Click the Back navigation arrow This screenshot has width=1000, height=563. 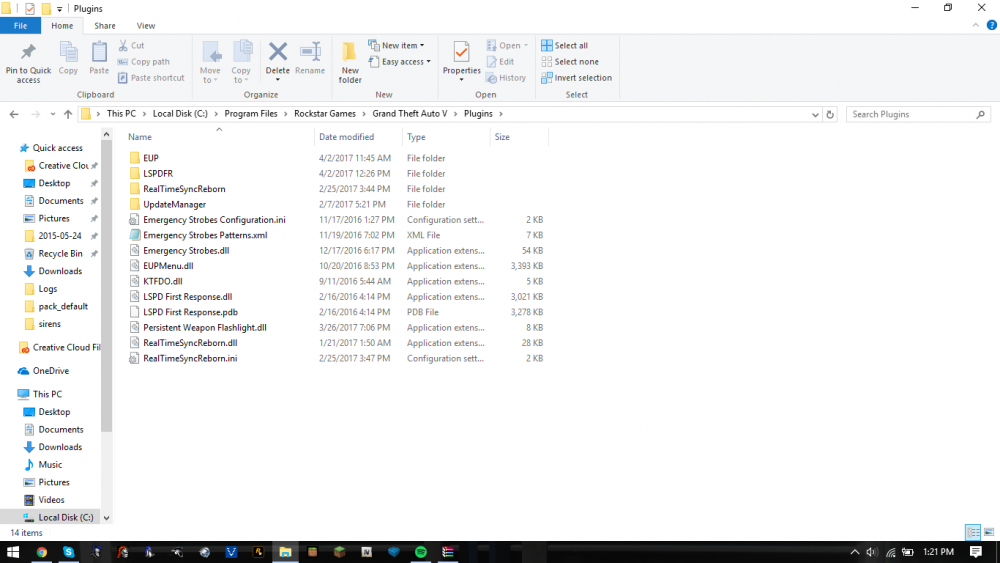pos(14,114)
